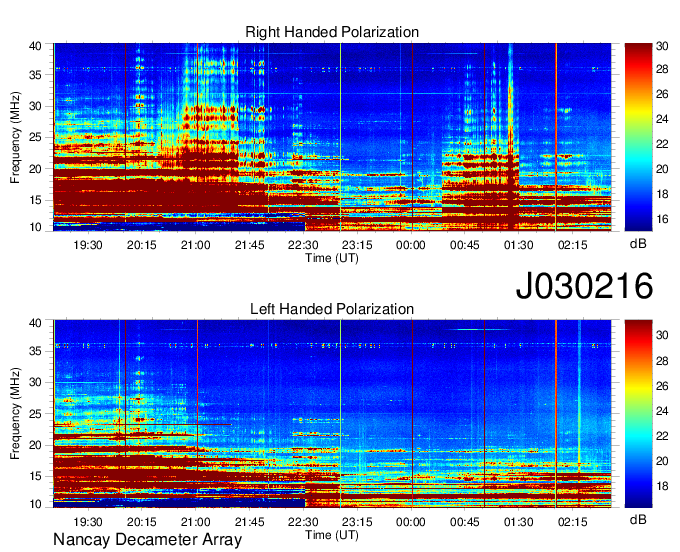Click the 02:15 tick label of top plot
Screen dimensions: 680x552
572,245
